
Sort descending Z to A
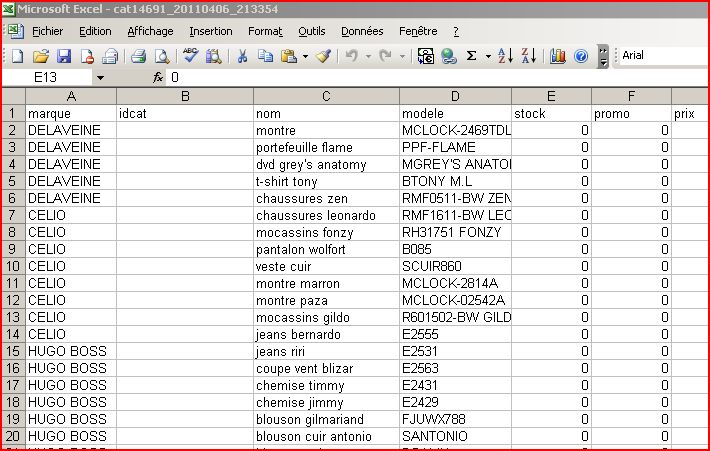click(x=528, y=56)
